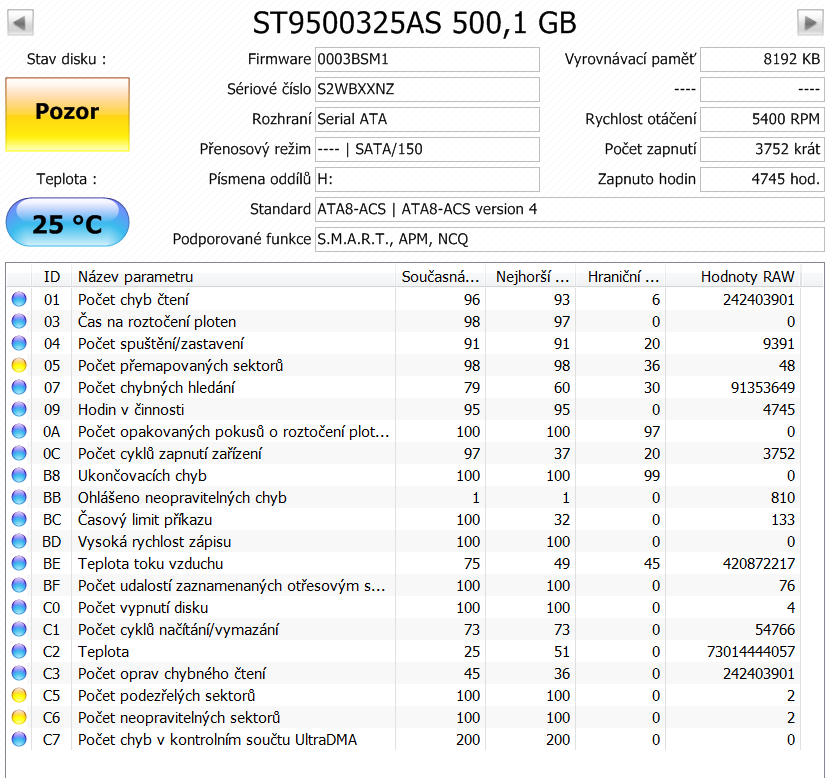Click blue status icon for Ukončovacích chyb
Viewport: 827px width, 778px height.
tap(19, 475)
